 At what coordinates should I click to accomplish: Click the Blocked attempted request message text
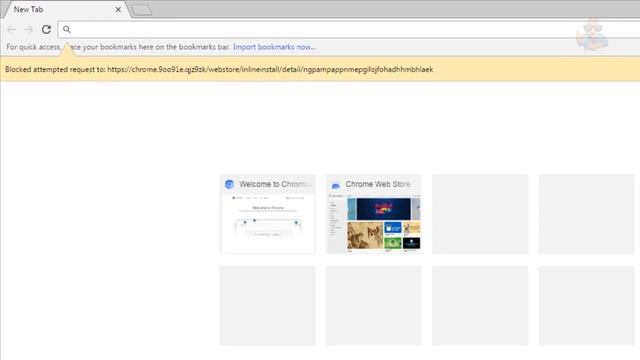coord(219,69)
